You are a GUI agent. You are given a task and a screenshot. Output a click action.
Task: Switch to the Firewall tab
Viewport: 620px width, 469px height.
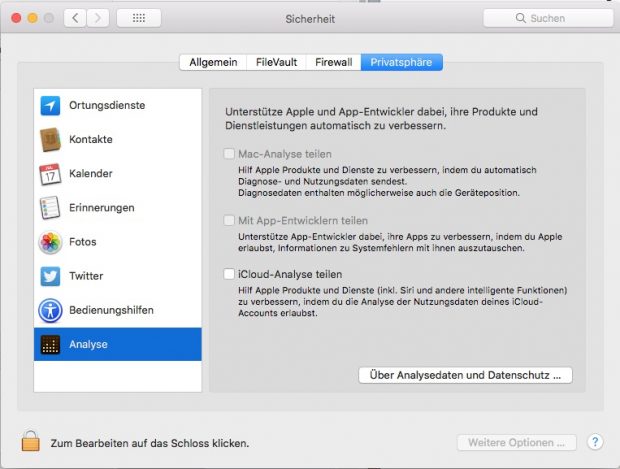333,62
